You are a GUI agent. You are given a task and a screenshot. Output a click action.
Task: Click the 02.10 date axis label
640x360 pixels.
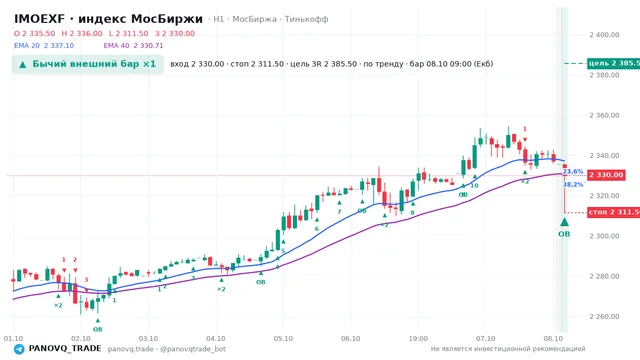tap(81, 339)
